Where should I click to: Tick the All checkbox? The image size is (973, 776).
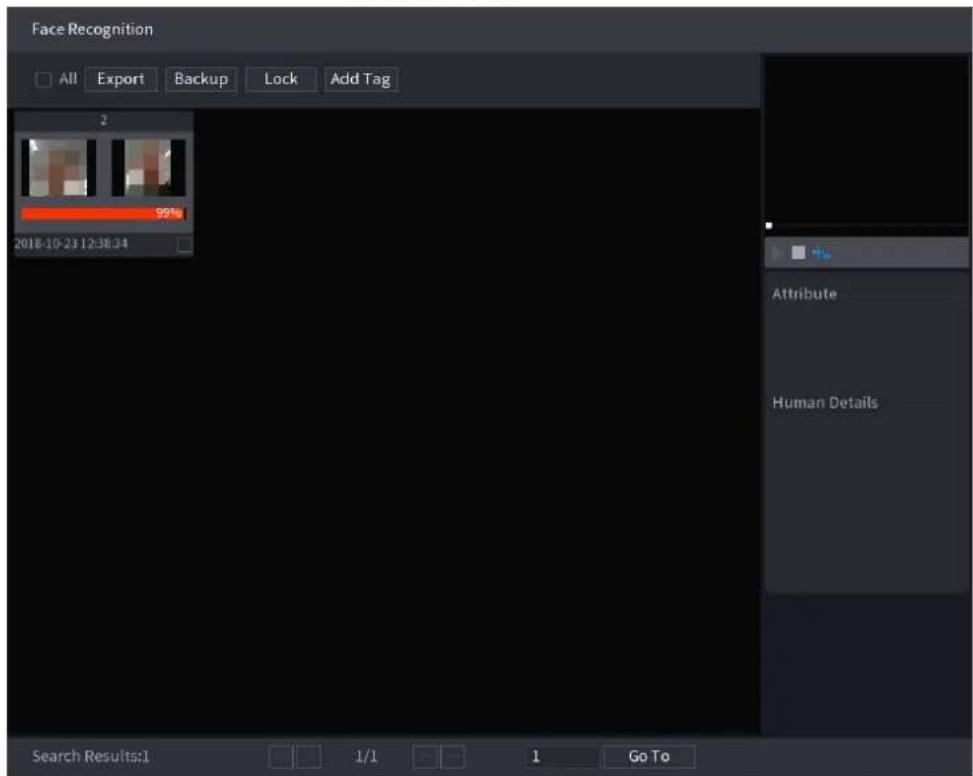coord(43,79)
